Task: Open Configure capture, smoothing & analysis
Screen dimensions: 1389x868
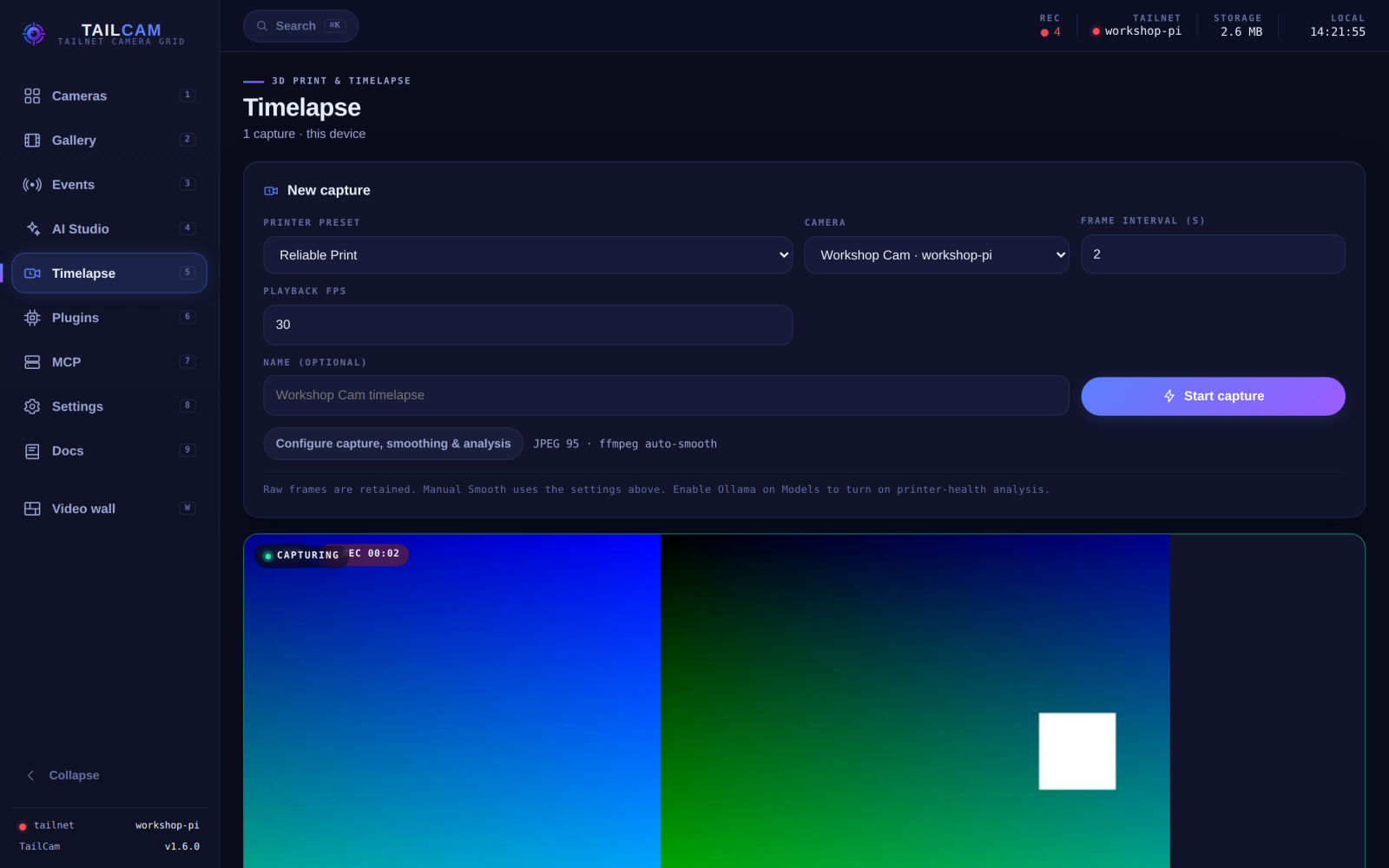Action: [x=393, y=444]
